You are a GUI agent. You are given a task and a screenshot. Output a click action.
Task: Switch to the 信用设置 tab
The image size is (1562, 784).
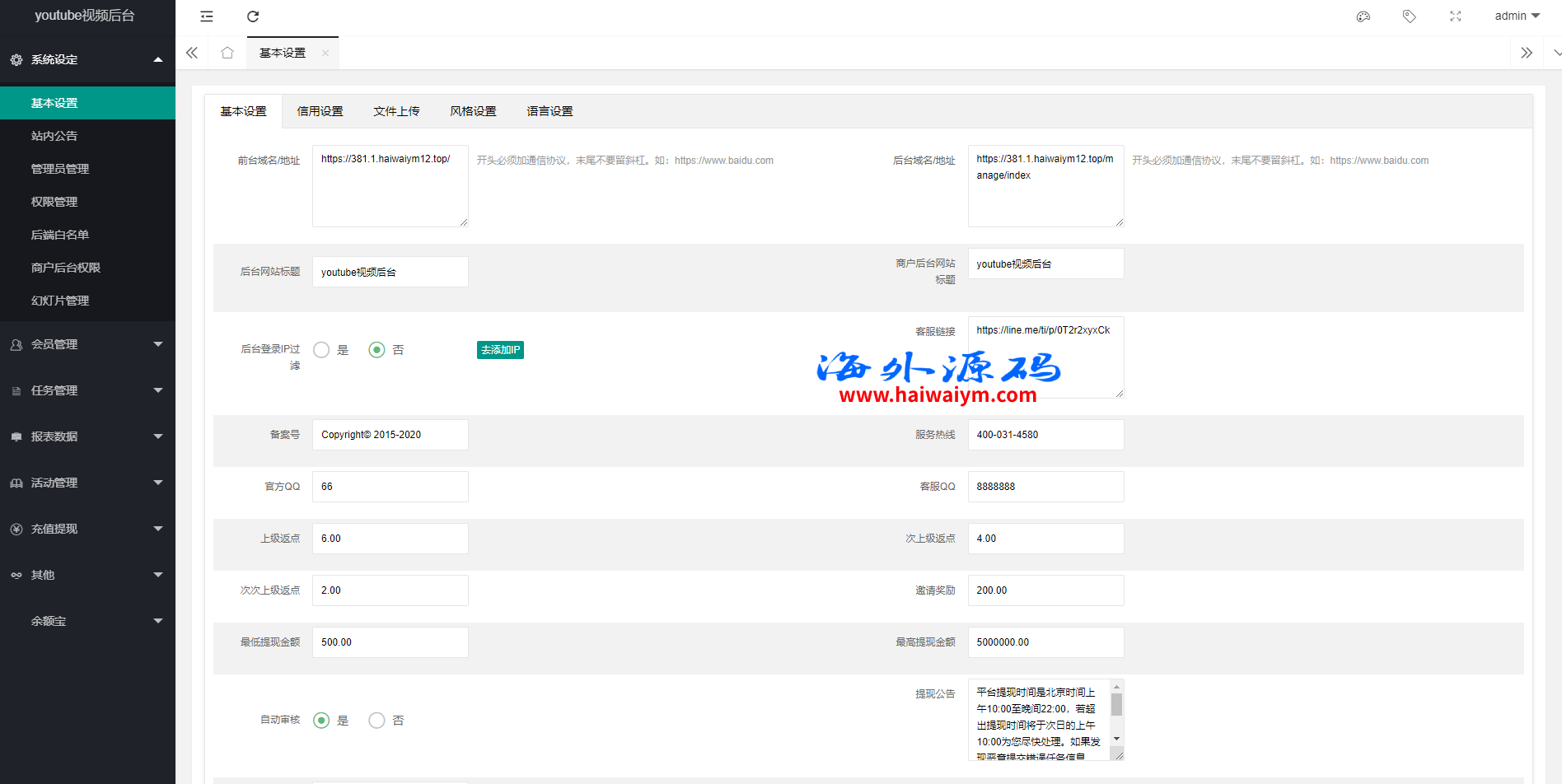tap(320, 111)
